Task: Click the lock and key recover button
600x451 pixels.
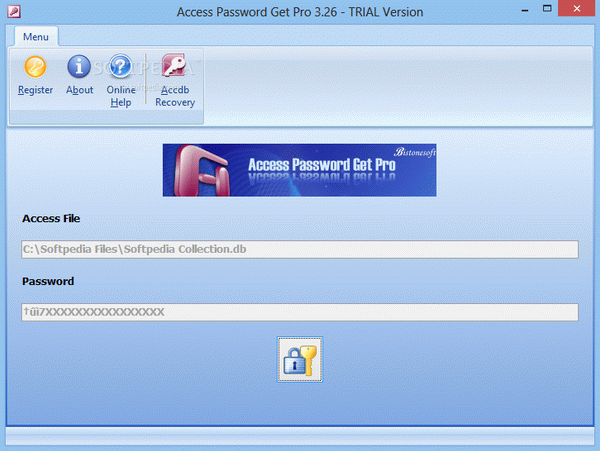Action: coord(300,360)
